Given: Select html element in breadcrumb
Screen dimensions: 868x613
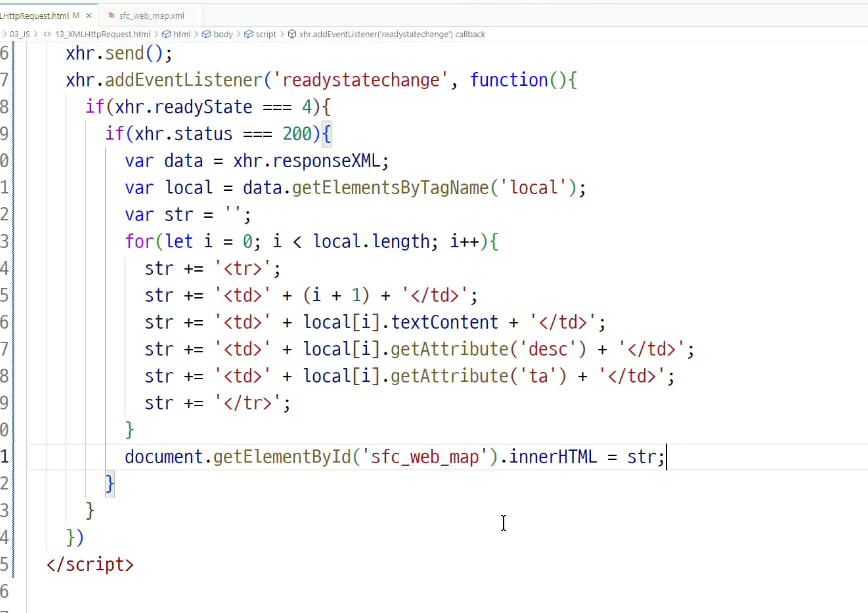Looking at the screenshot, I should click(x=182, y=34).
